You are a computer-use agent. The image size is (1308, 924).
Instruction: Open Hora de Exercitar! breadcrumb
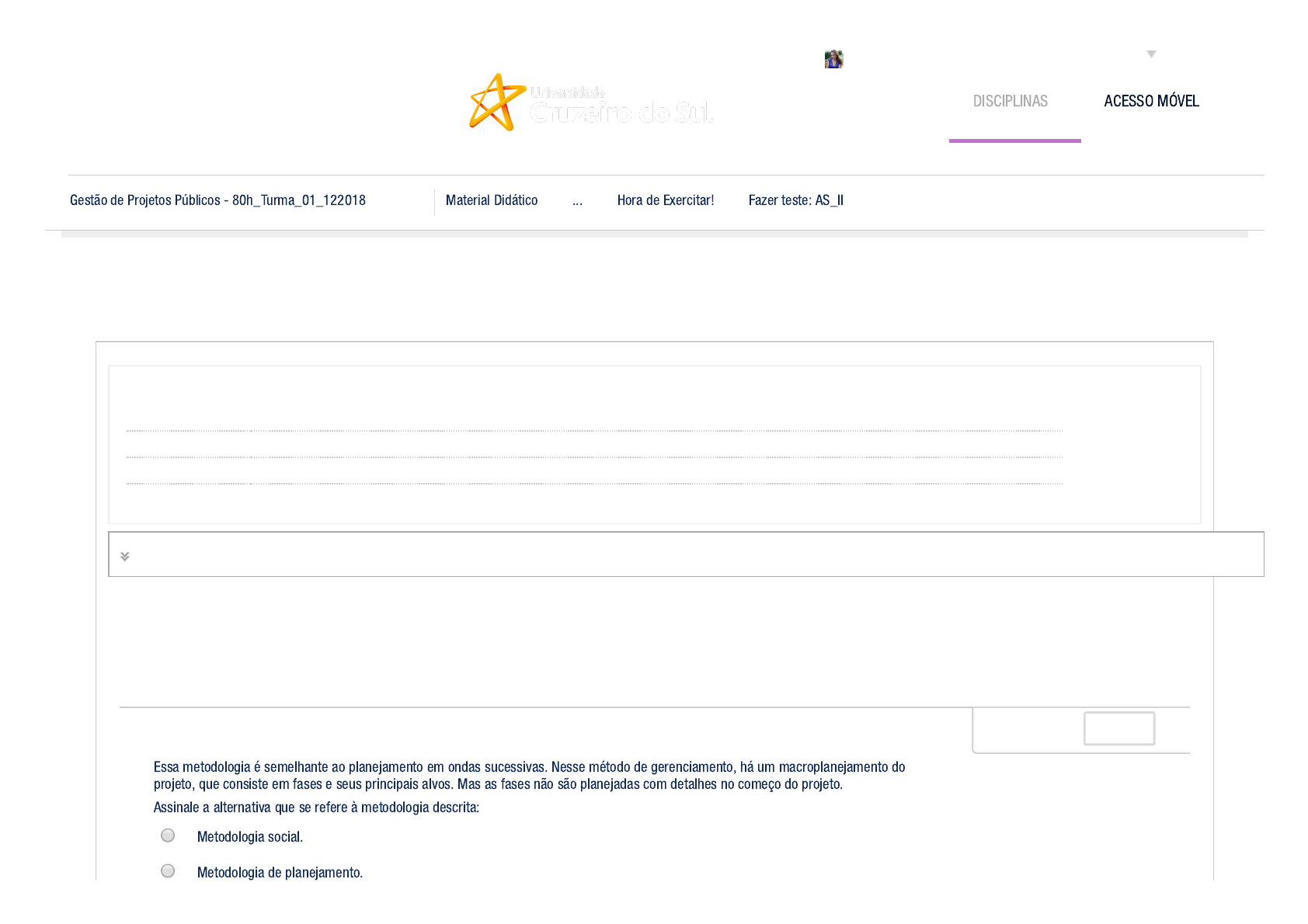pyautogui.click(x=666, y=200)
